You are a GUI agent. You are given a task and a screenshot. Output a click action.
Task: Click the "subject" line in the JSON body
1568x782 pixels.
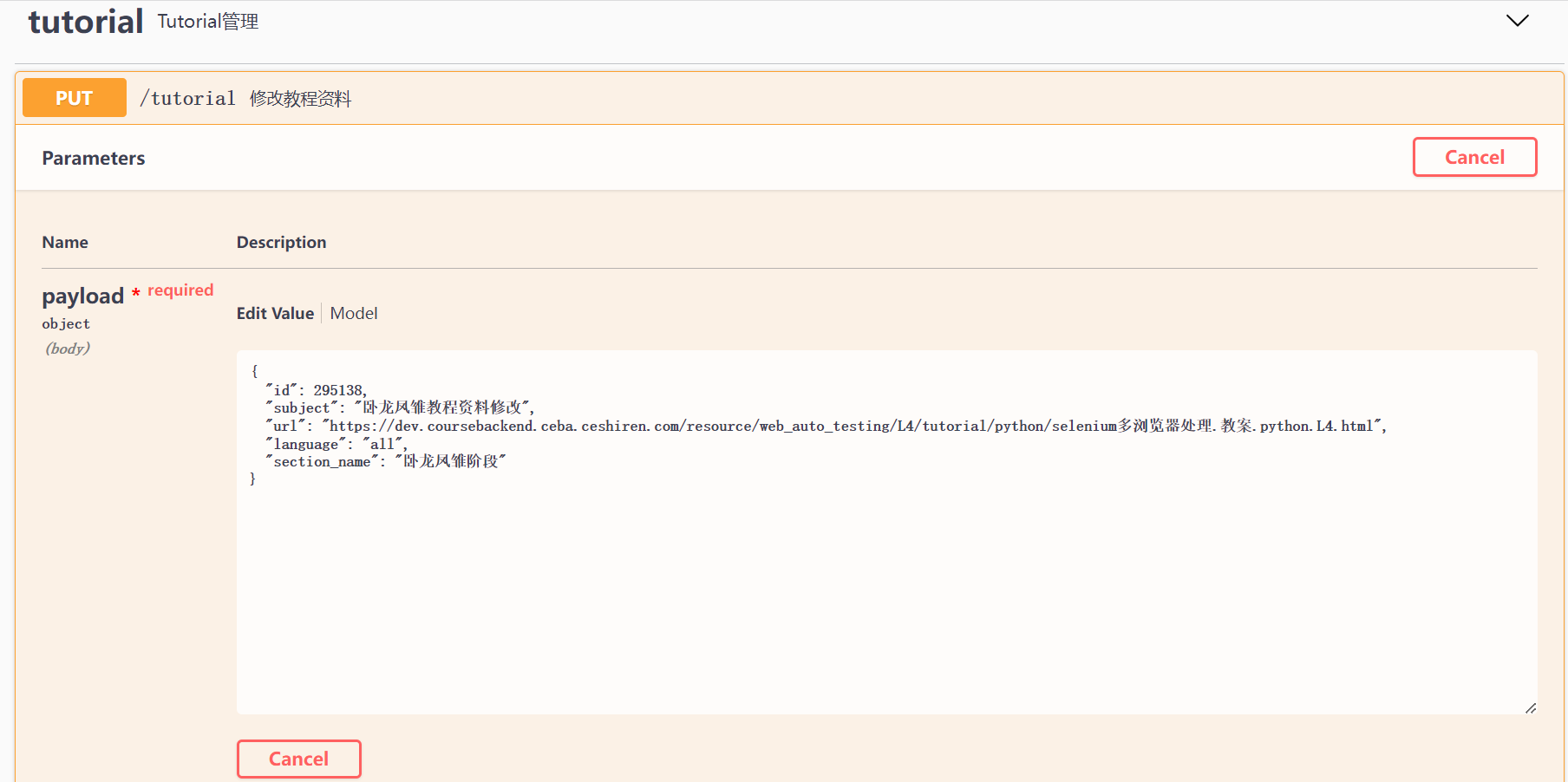pos(400,407)
